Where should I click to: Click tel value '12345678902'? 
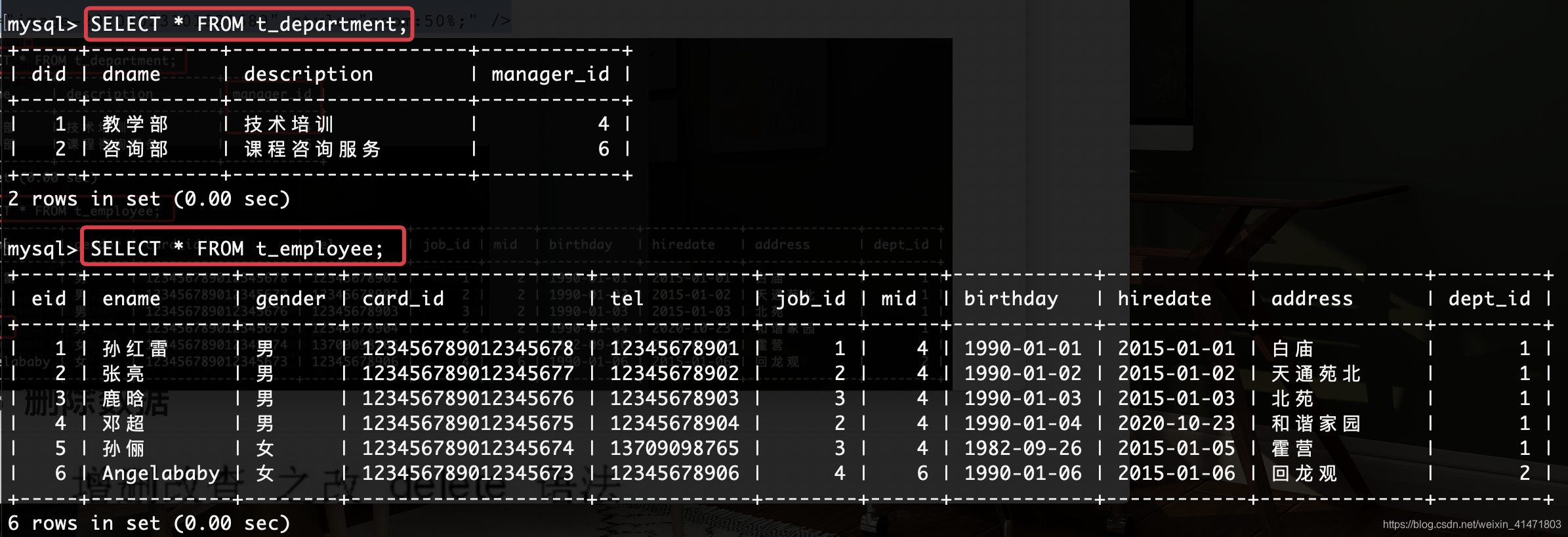pos(675,374)
